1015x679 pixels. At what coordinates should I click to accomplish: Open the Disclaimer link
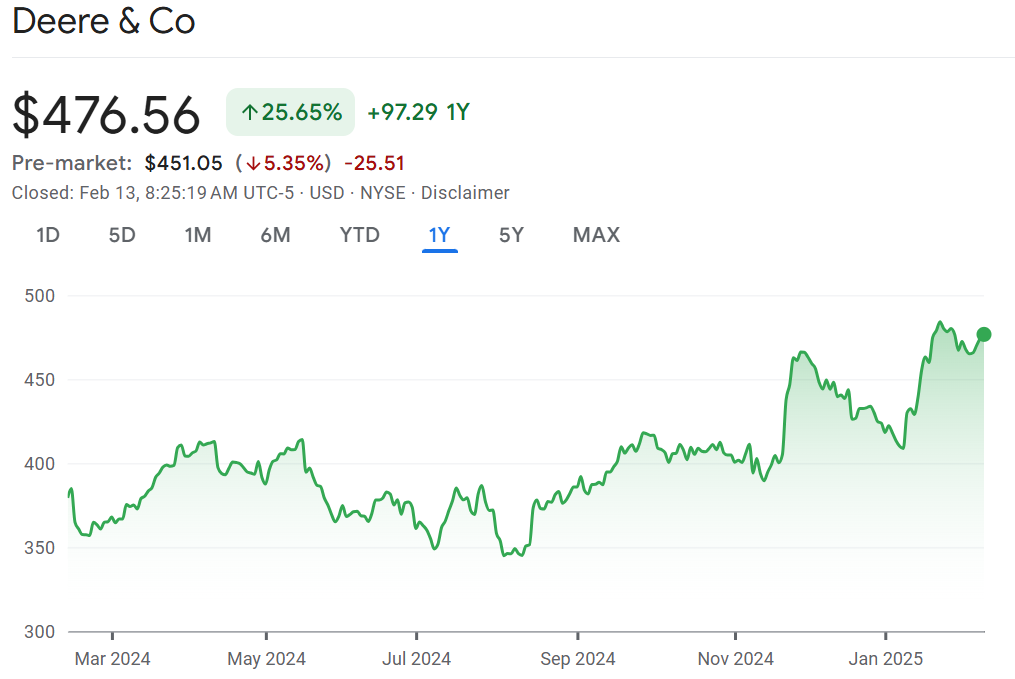point(465,193)
